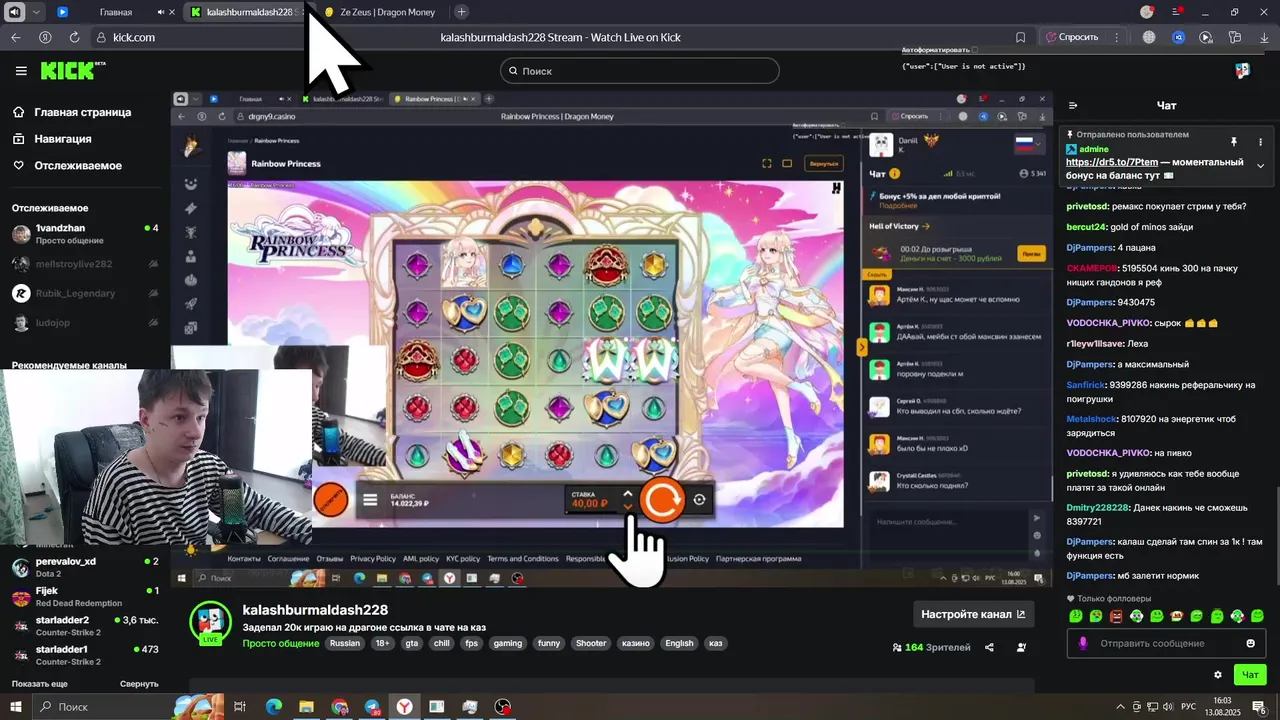Click the gaming tag
The height and width of the screenshot is (720, 1280).
(x=508, y=643)
